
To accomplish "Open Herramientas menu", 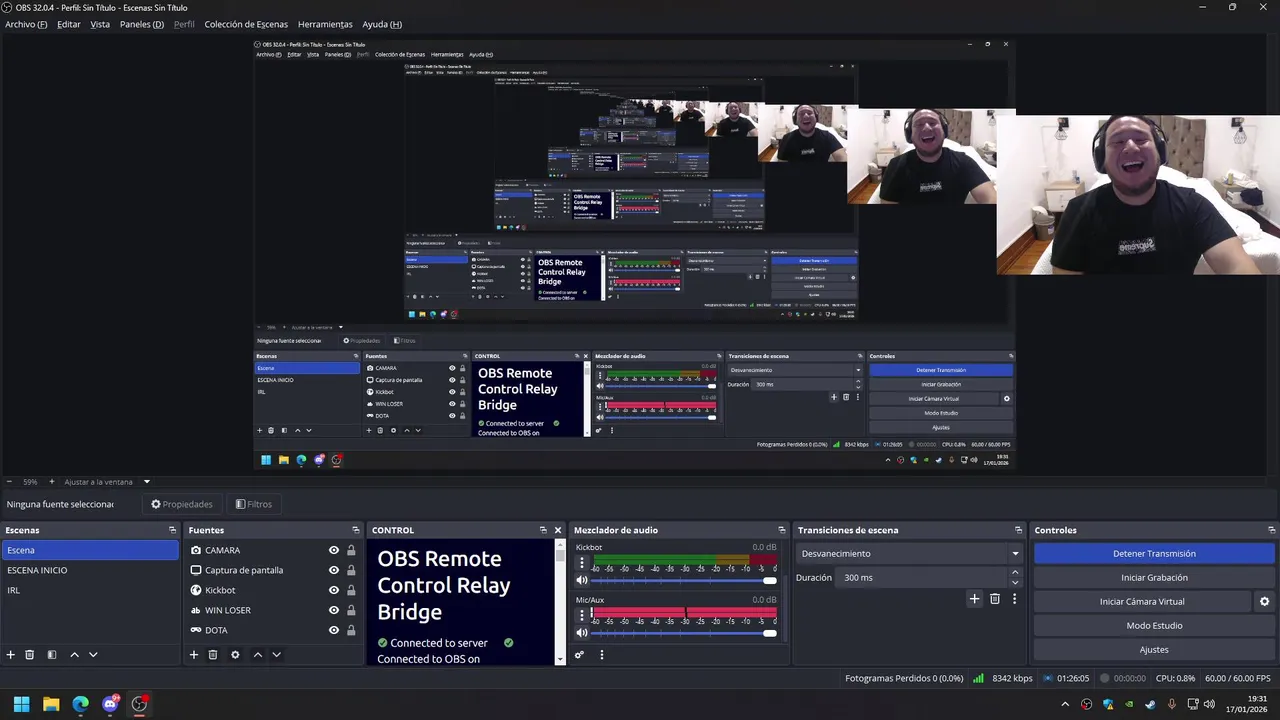I will point(325,24).
